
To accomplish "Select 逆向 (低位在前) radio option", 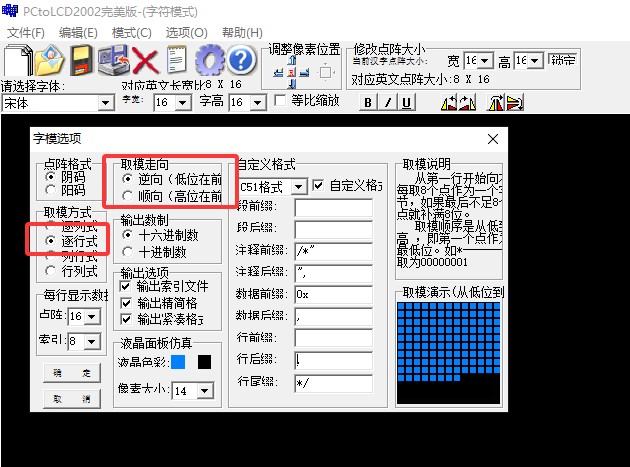I will [127, 179].
